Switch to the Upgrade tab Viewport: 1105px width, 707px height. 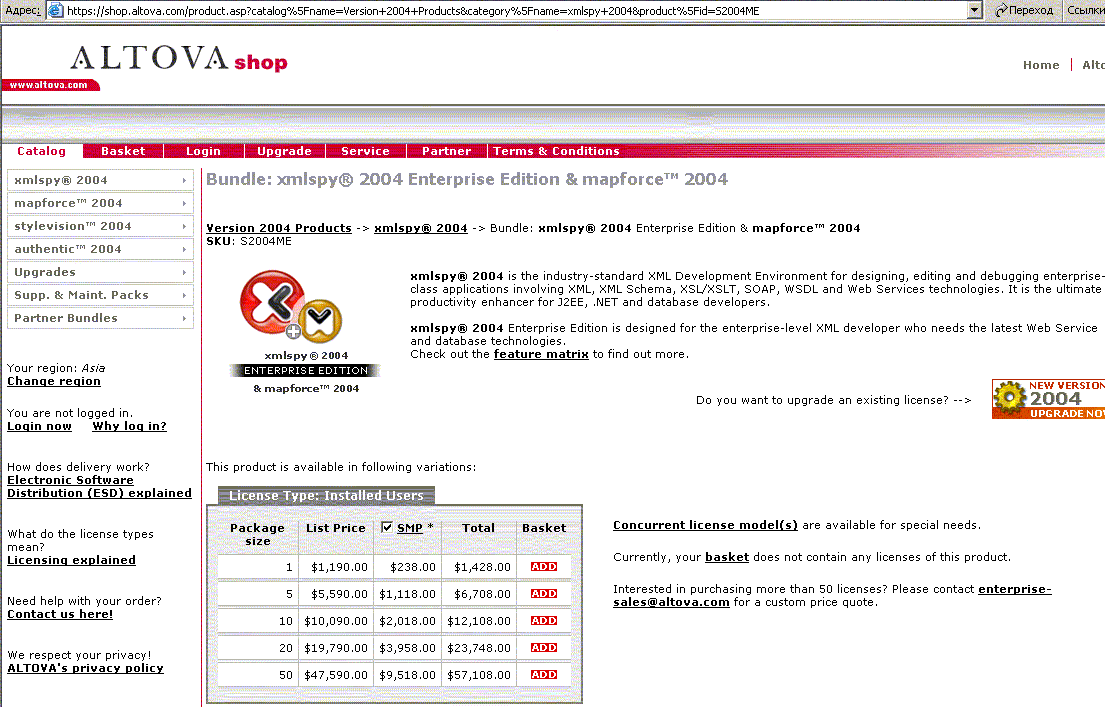284,151
